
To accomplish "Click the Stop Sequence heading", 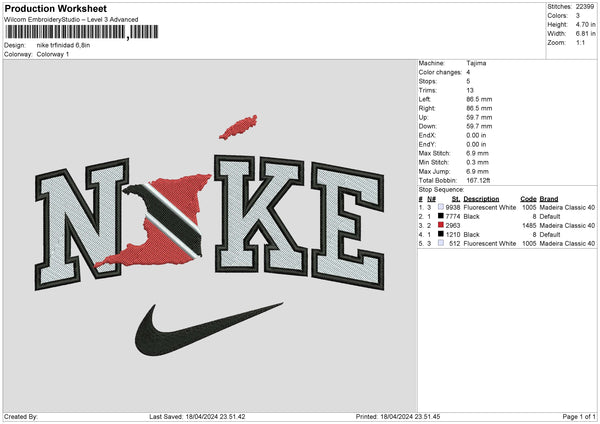I will tap(441, 190).
